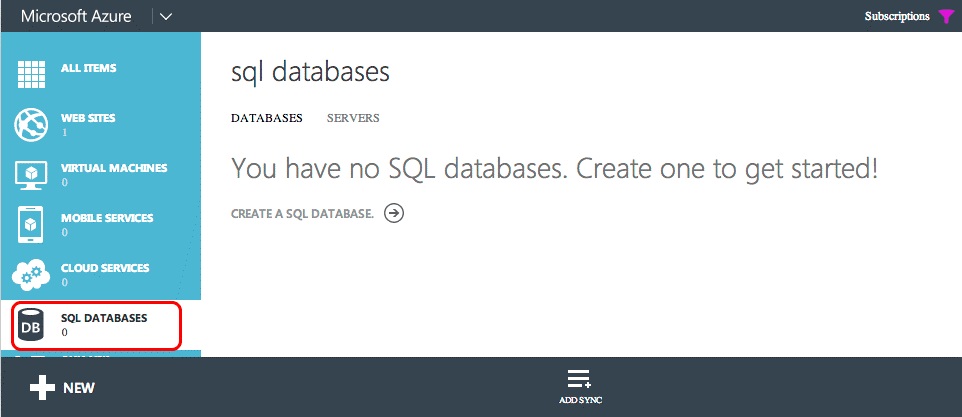The width and height of the screenshot is (962, 417).
Task: Select the Databases tab
Action: (267, 118)
